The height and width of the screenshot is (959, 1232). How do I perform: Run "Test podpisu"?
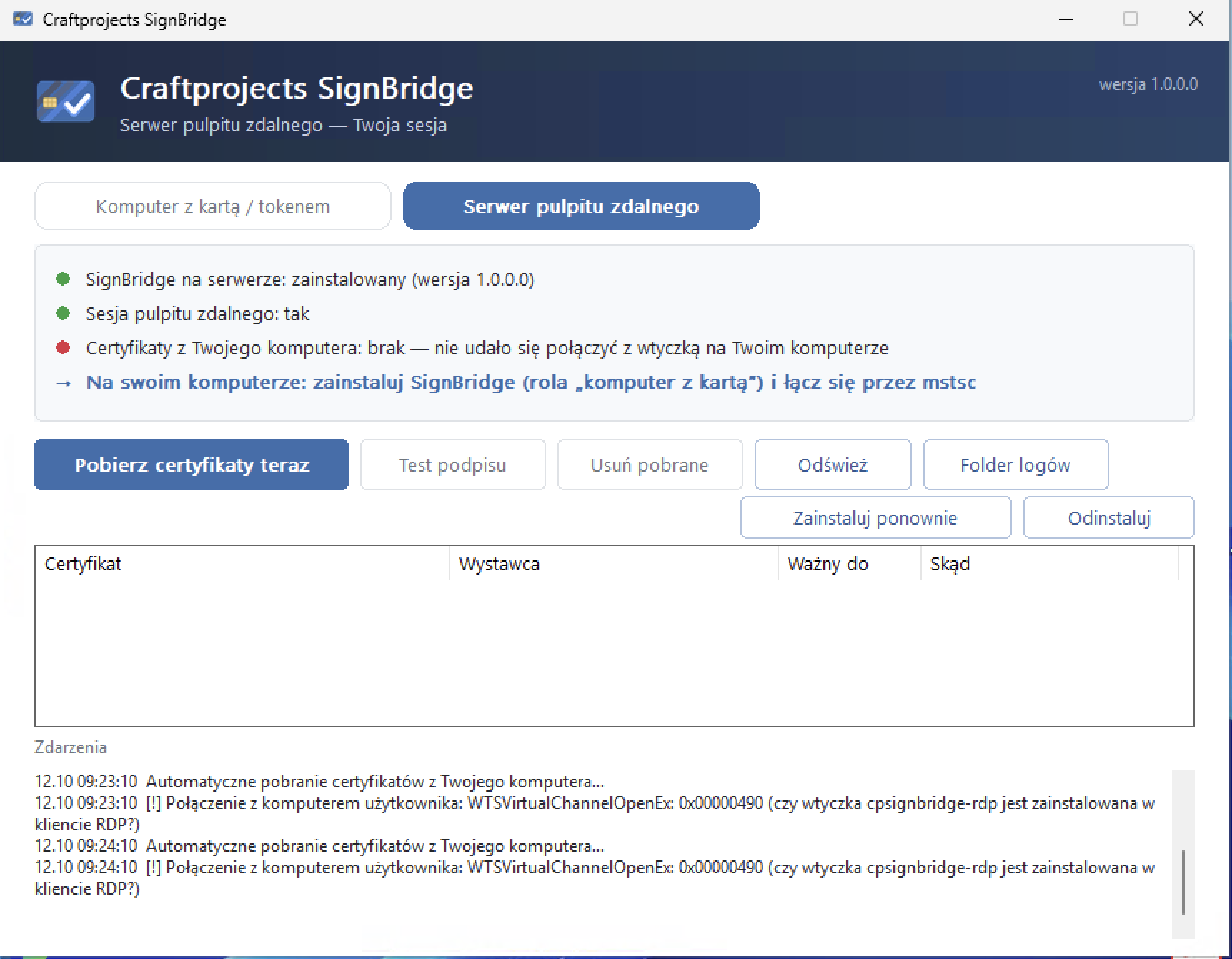coord(452,465)
